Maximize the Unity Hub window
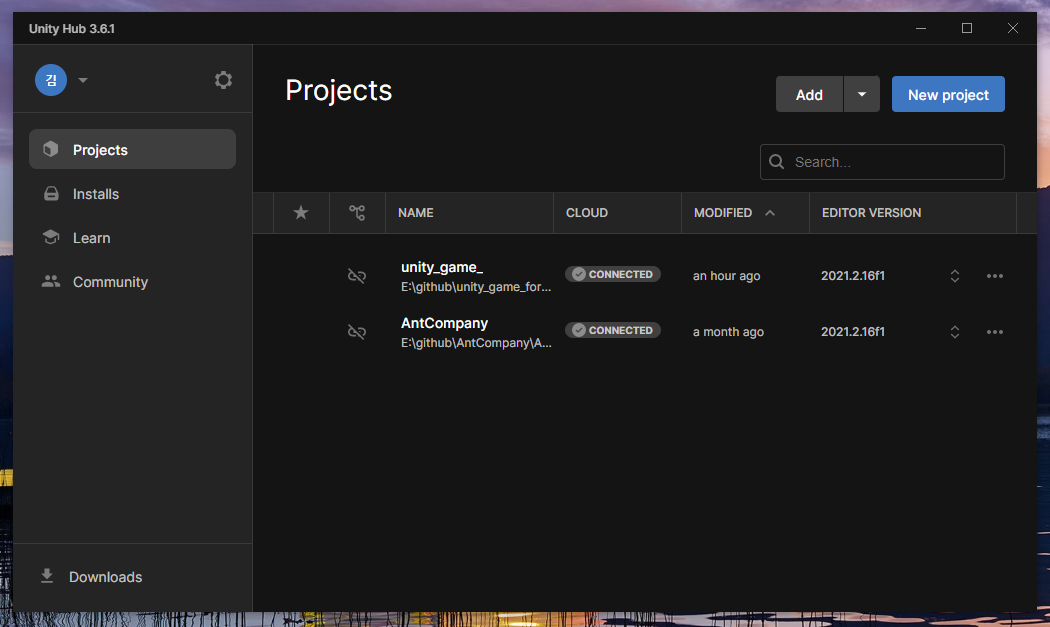This screenshot has height=627, width=1050. (x=966, y=28)
